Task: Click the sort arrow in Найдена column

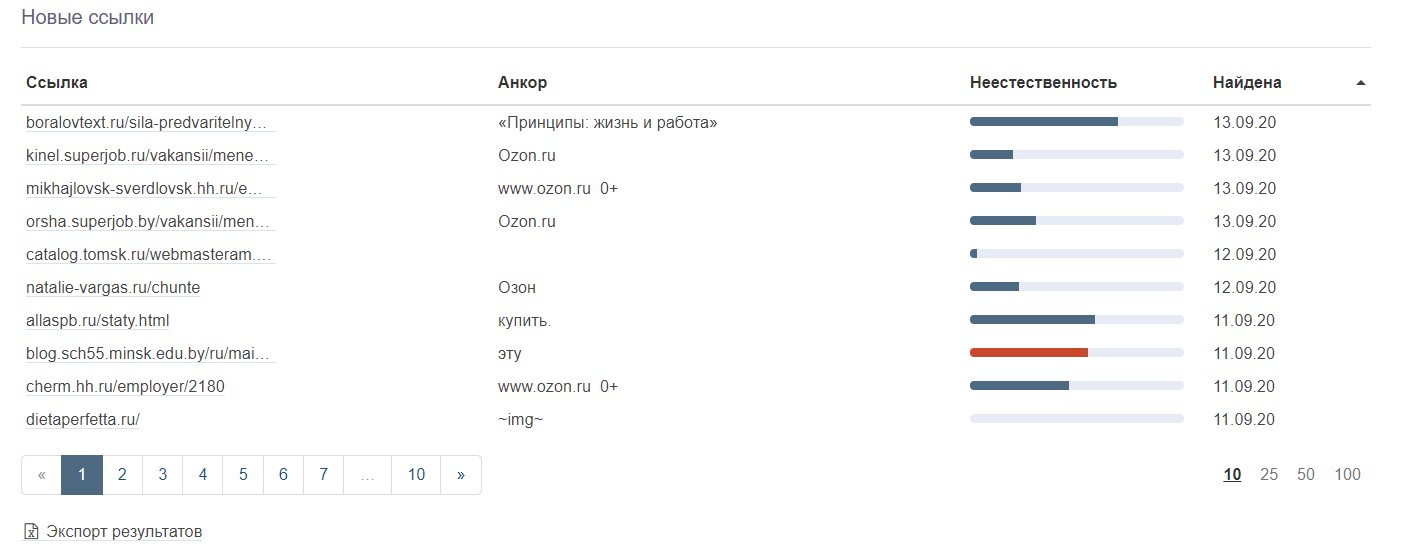Action: [x=1360, y=83]
